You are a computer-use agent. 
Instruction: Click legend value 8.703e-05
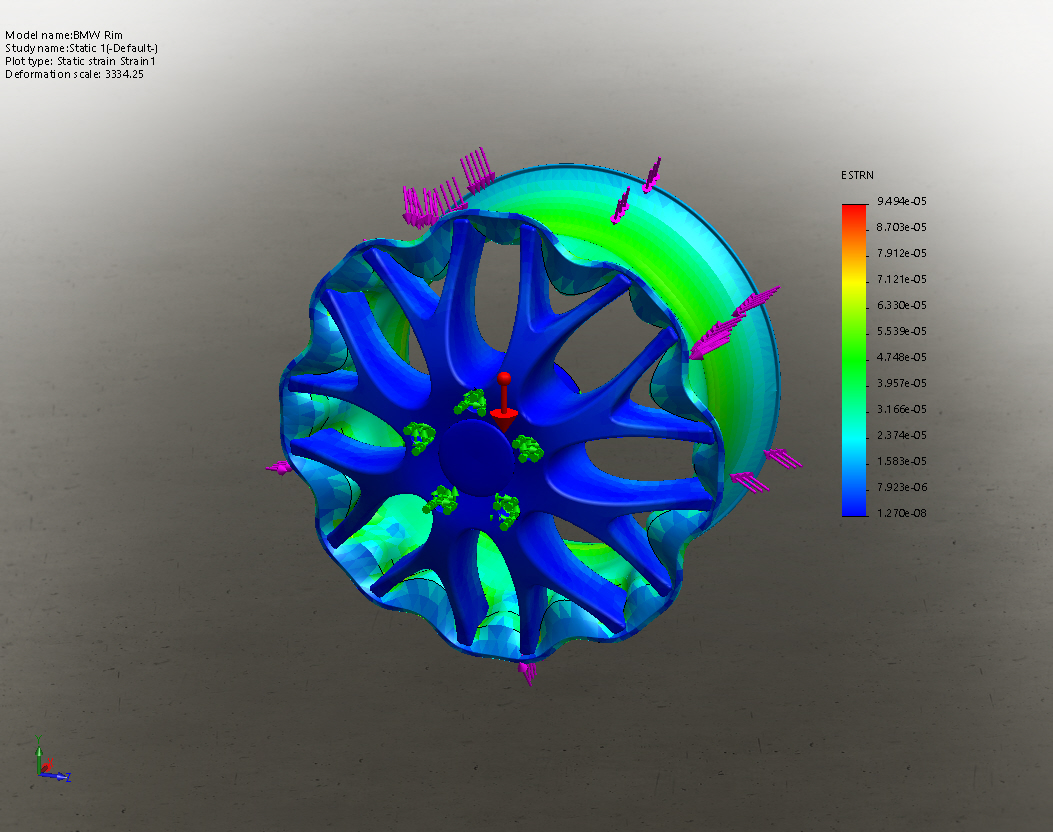coord(901,228)
